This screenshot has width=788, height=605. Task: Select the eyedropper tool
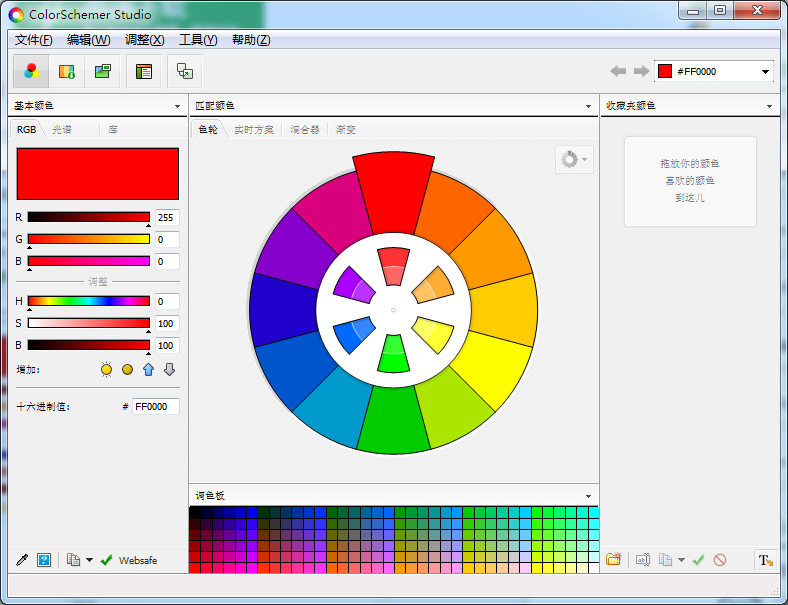tap(22, 560)
